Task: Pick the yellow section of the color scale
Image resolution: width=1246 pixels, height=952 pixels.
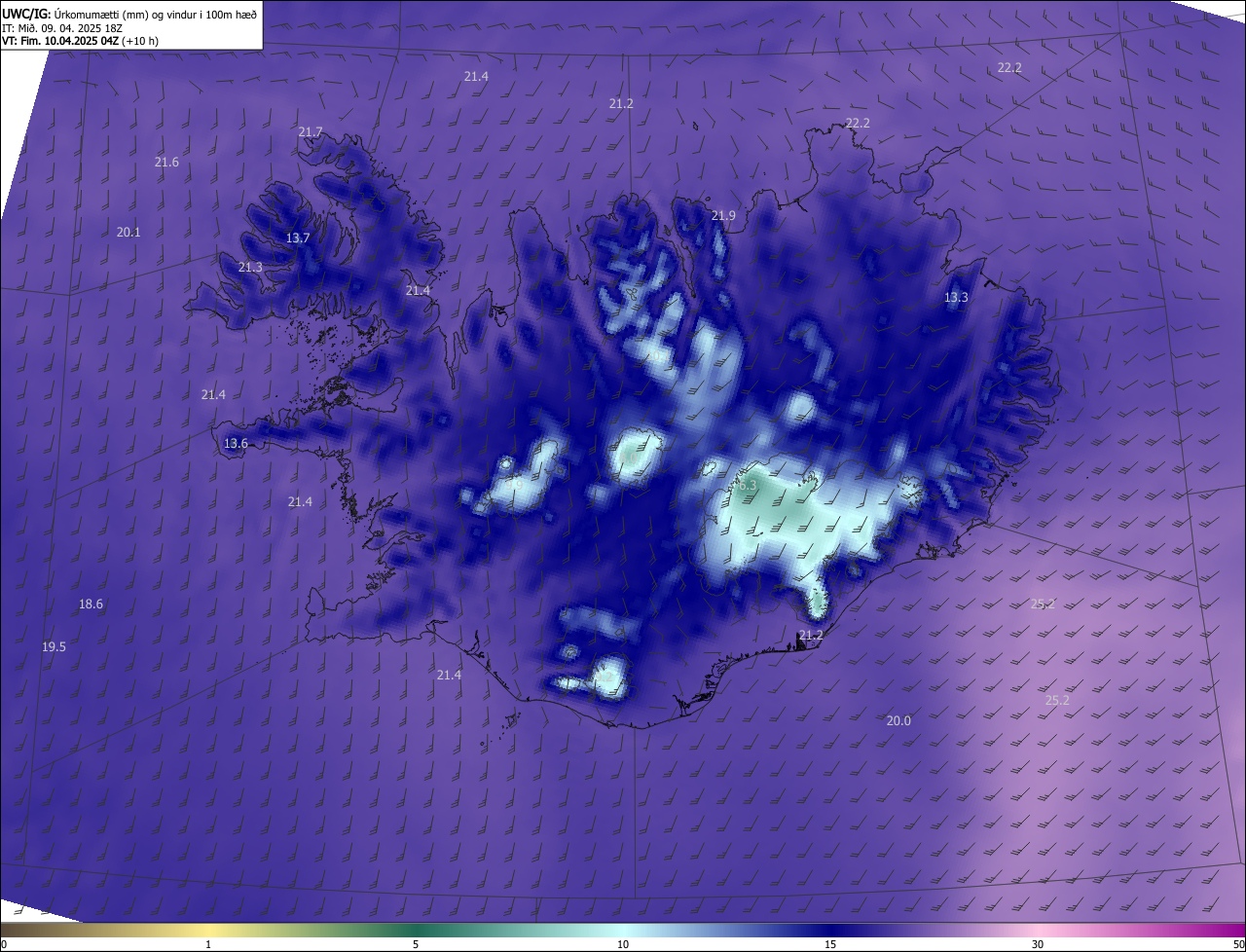Action: (x=209, y=931)
